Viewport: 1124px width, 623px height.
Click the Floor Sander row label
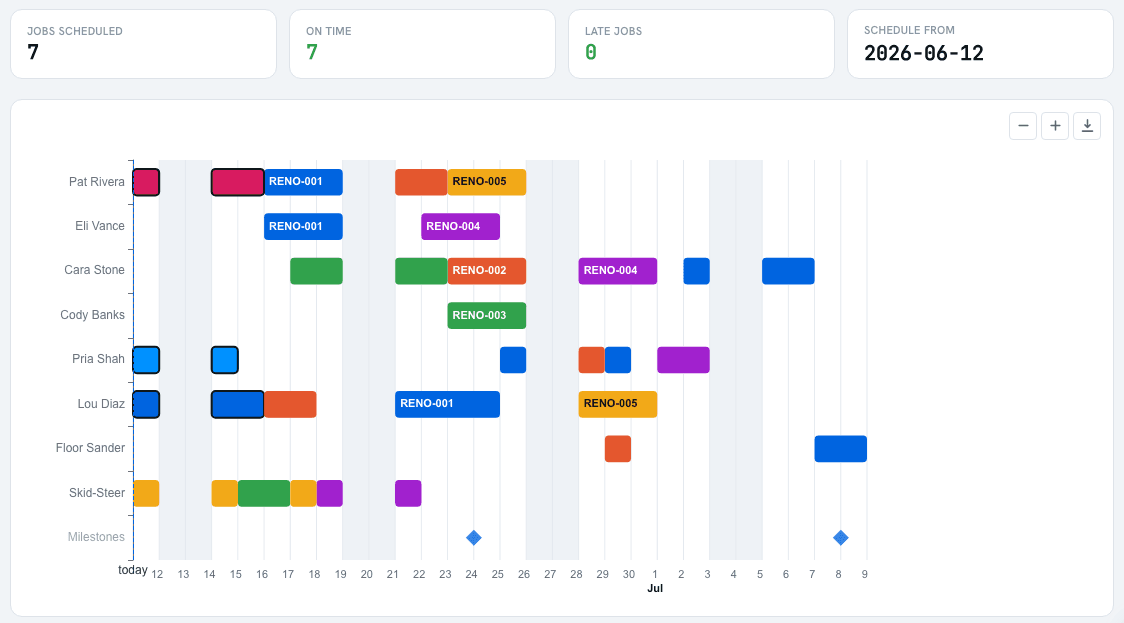[x=90, y=448]
